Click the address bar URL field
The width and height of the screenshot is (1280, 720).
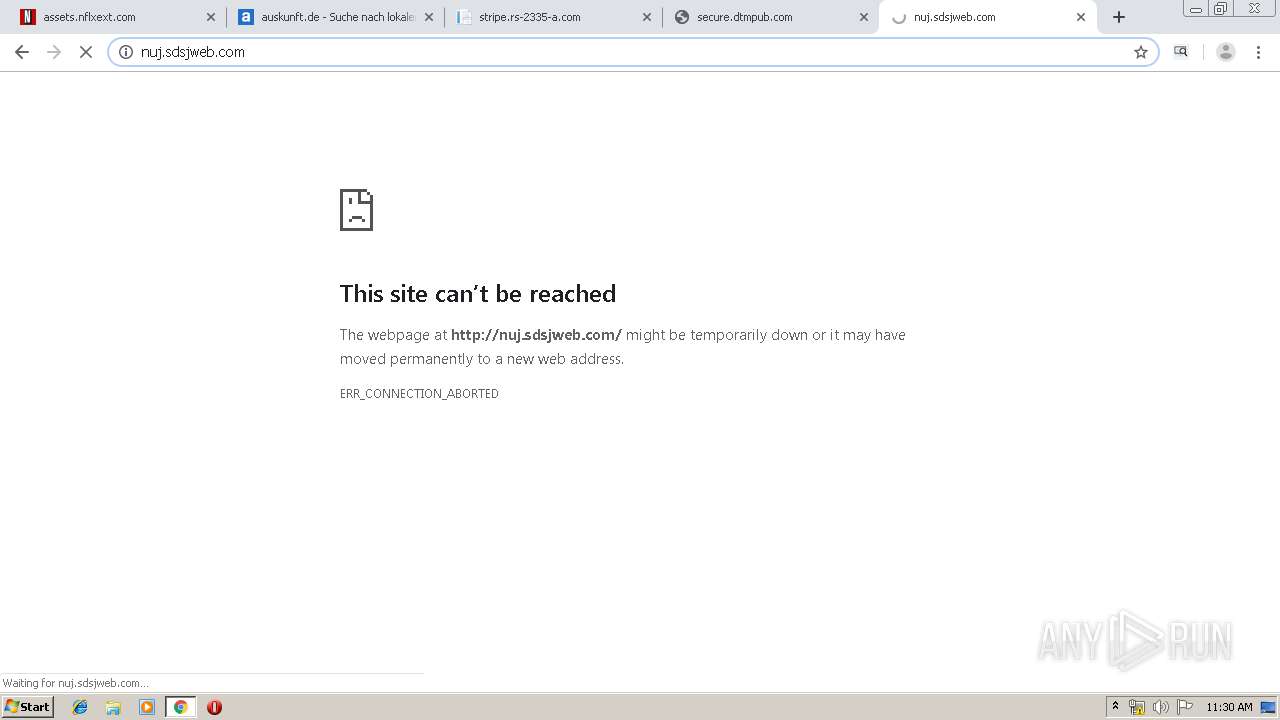point(632,52)
